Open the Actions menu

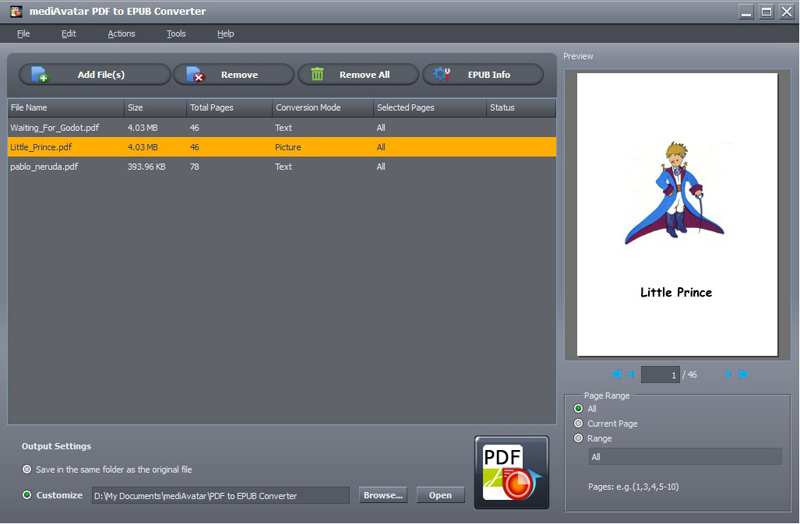(x=121, y=34)
